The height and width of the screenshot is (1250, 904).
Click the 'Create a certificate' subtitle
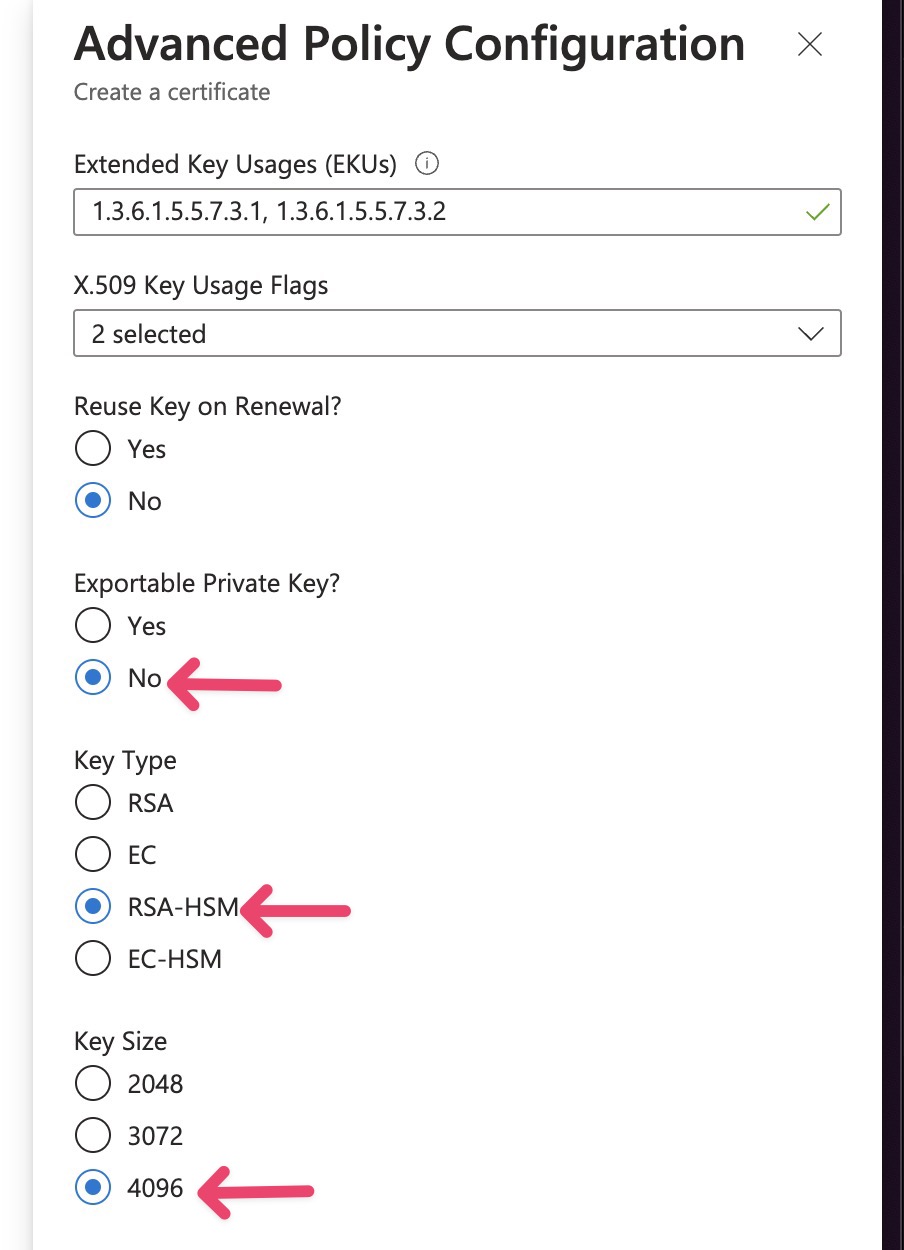170,92
